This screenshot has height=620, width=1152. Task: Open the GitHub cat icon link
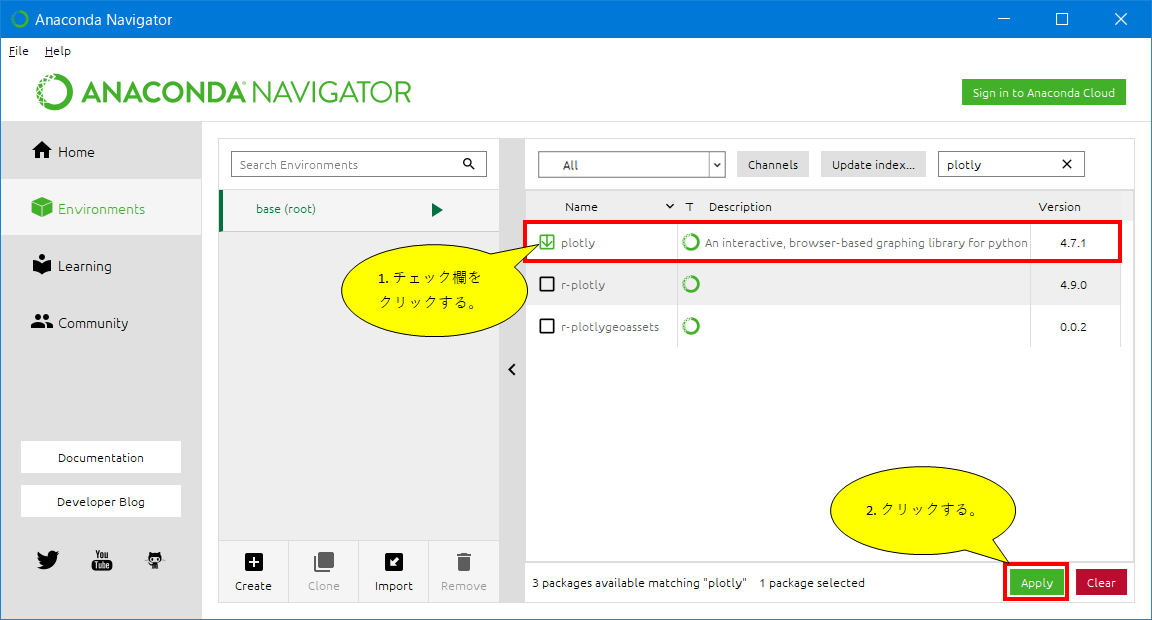[x=155, y=560]
